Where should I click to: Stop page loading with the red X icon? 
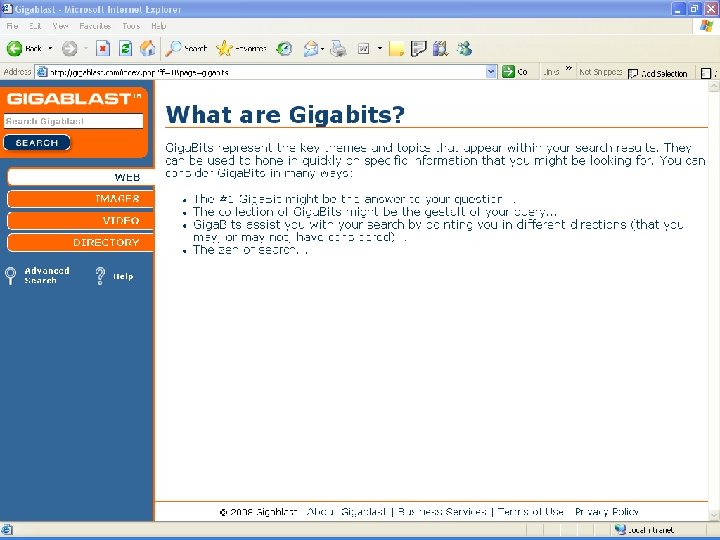[103, 48]
